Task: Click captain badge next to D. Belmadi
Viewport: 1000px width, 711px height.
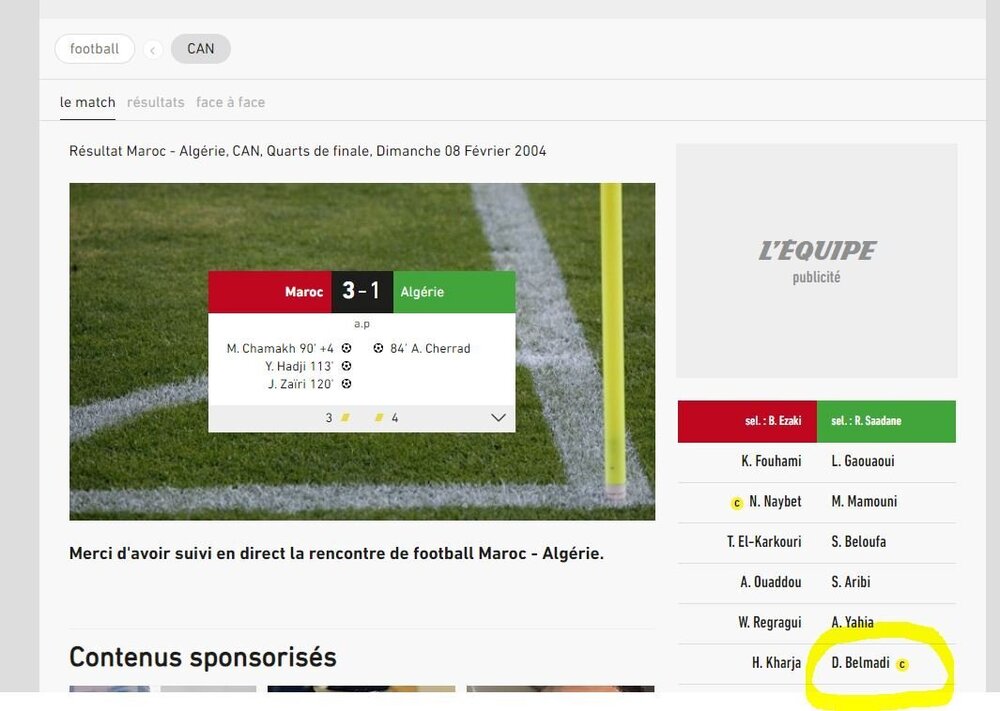Action: 902,664
